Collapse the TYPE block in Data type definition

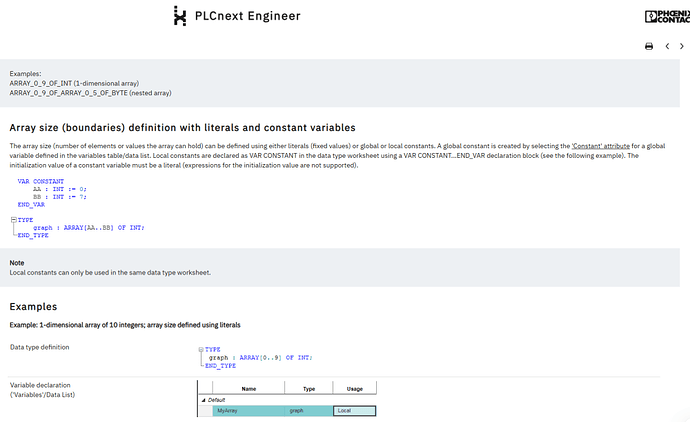pyautogui.click(x=201, y=349)
